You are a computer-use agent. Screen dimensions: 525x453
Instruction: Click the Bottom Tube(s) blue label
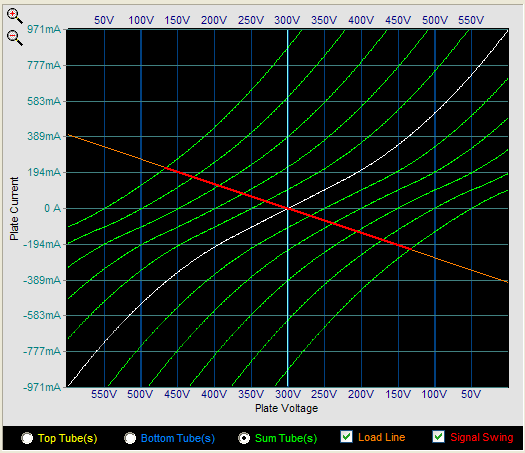[x=178, y=438]
